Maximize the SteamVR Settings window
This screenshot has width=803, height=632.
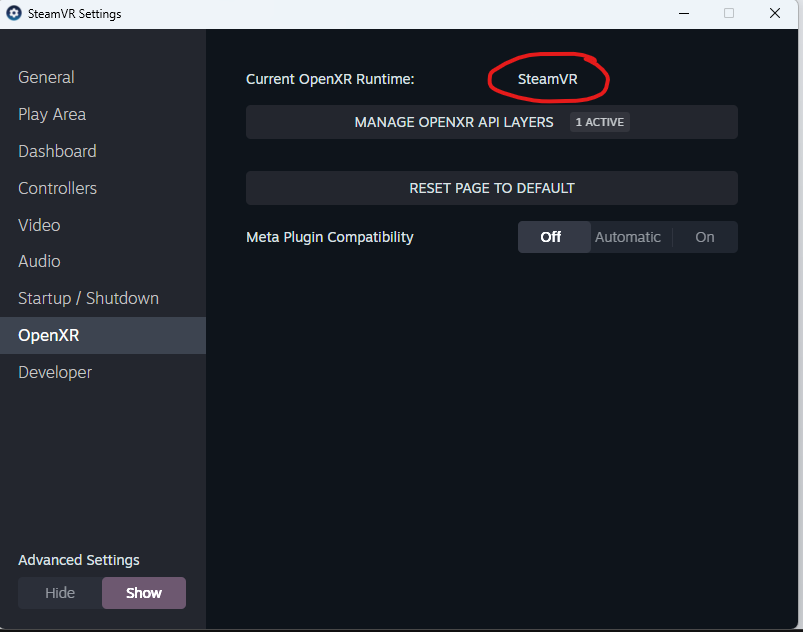729,13
